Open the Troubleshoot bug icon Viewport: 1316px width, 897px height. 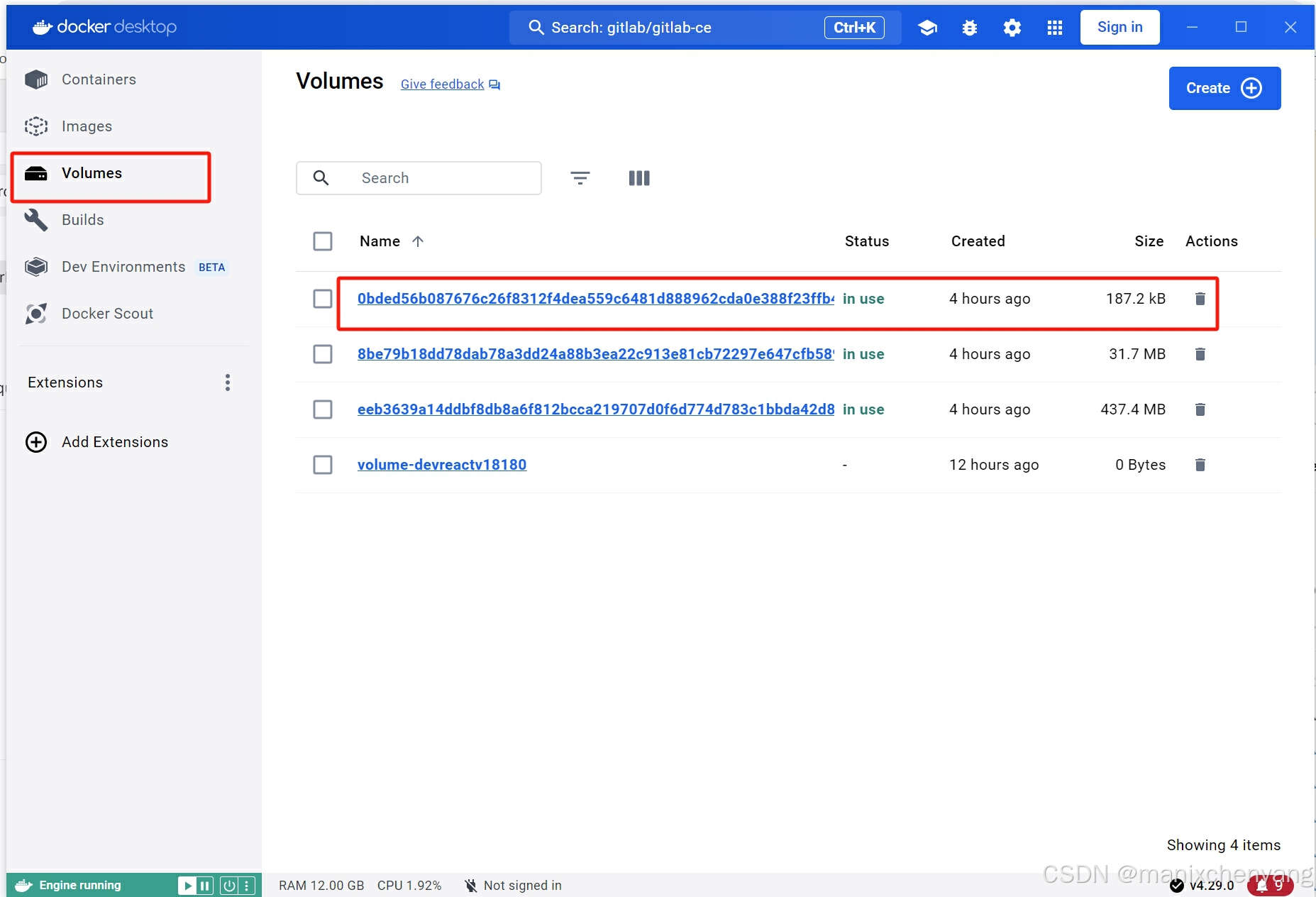click(x=970, y=28)
